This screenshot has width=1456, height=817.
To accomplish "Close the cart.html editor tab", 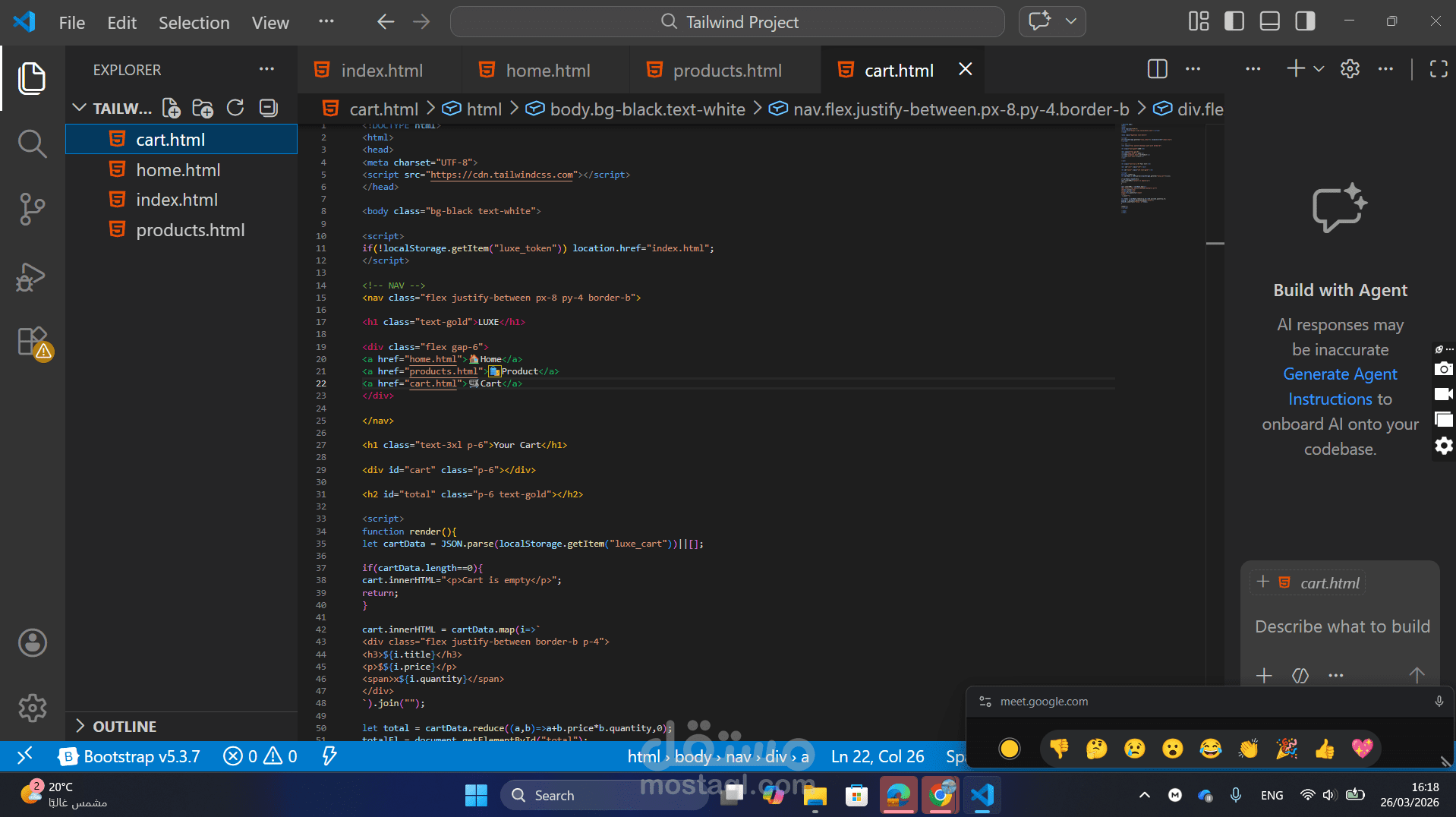I will (965, 69).
